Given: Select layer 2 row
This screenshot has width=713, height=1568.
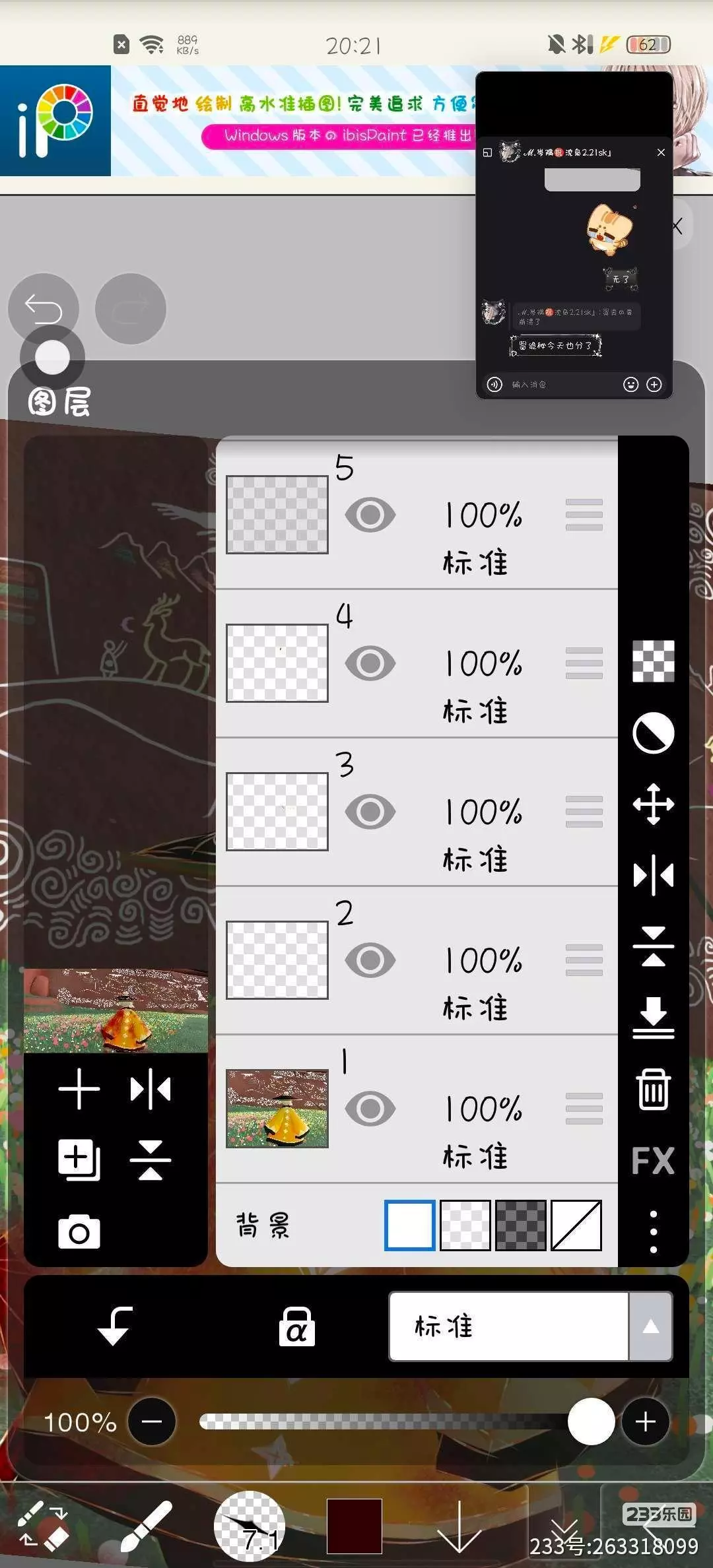Looking at the screenshot, I should [x=417, y=960].
